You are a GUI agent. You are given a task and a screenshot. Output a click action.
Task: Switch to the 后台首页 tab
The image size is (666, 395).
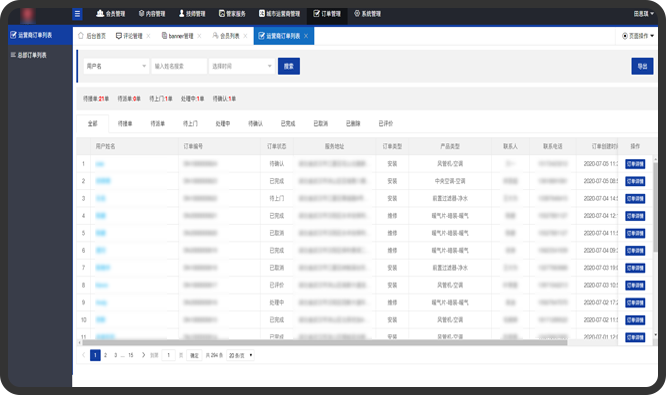click(92, 36)
